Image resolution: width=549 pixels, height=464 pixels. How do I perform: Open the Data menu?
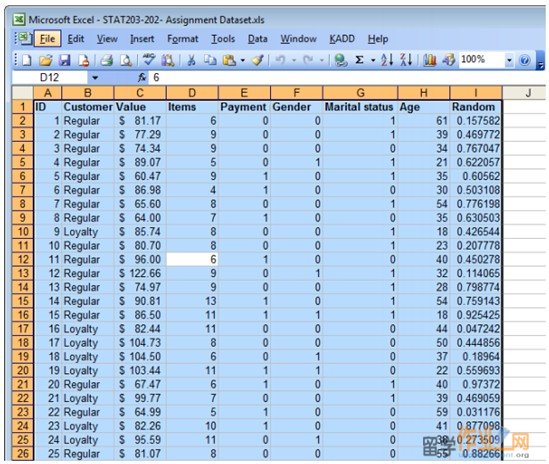point(258,39)
